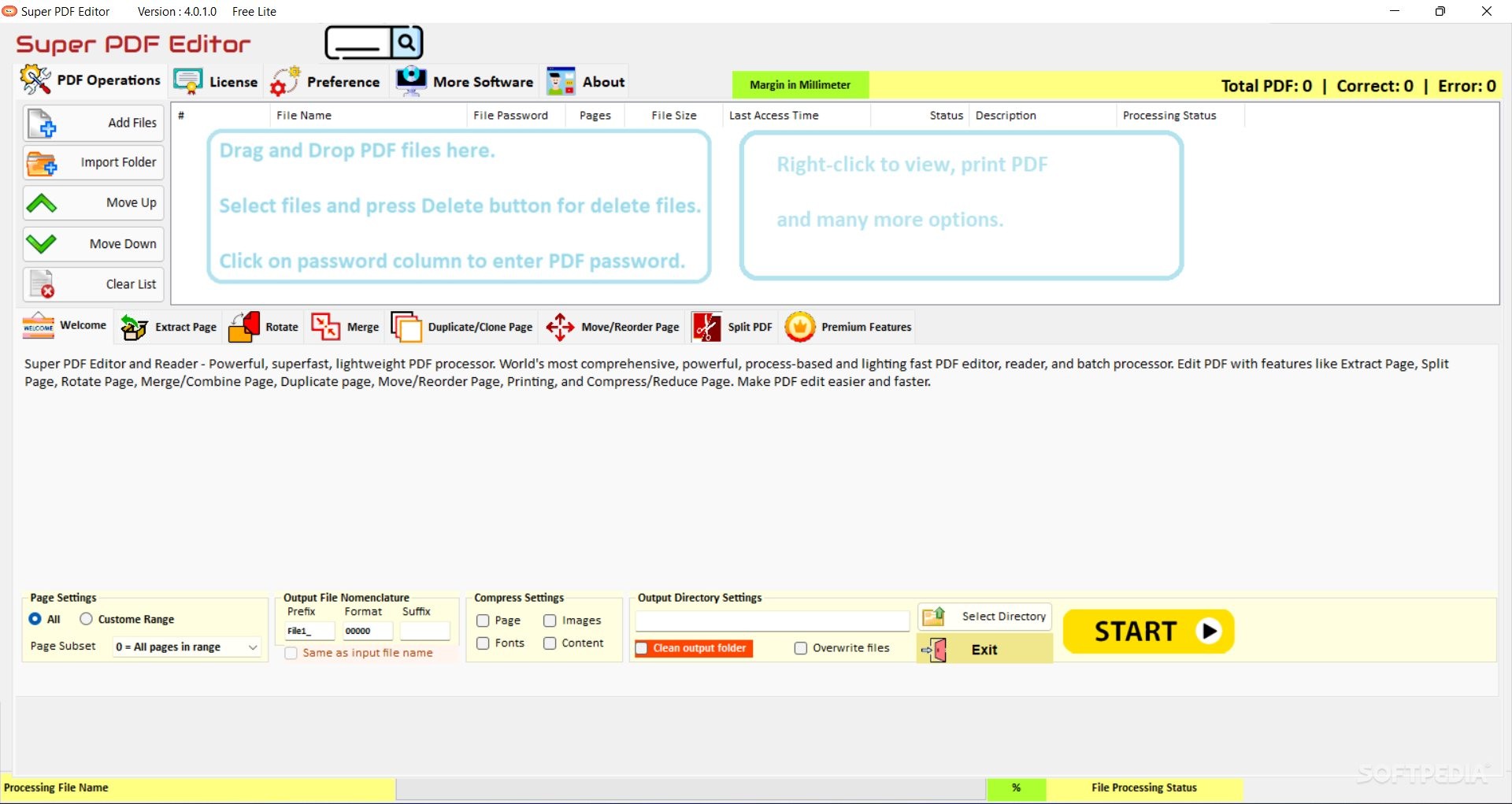
Task: Click the play arrow on START button
Action: pyautogui.click(x=1209, y=631)
